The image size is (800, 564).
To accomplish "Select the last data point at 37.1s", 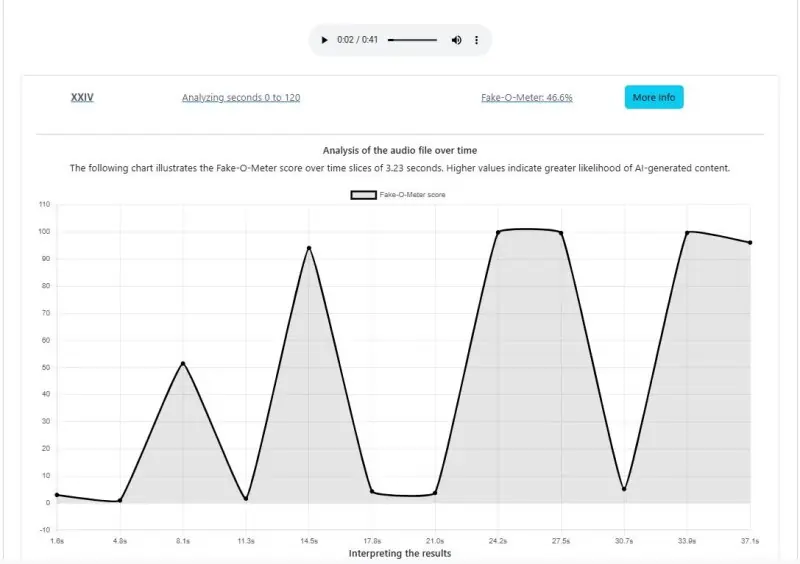I will (750, 243).
